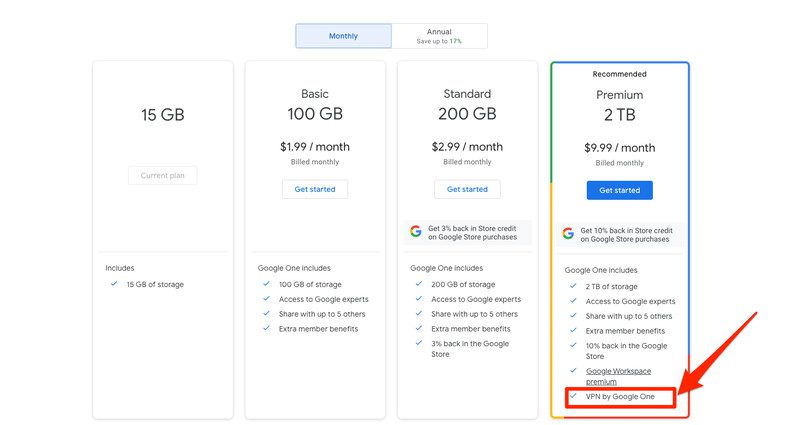Viewport: 800px width, 425px height.
Task: Click the 'Standard' plan title
Action: pyautogui.click(x=467, y=94)
